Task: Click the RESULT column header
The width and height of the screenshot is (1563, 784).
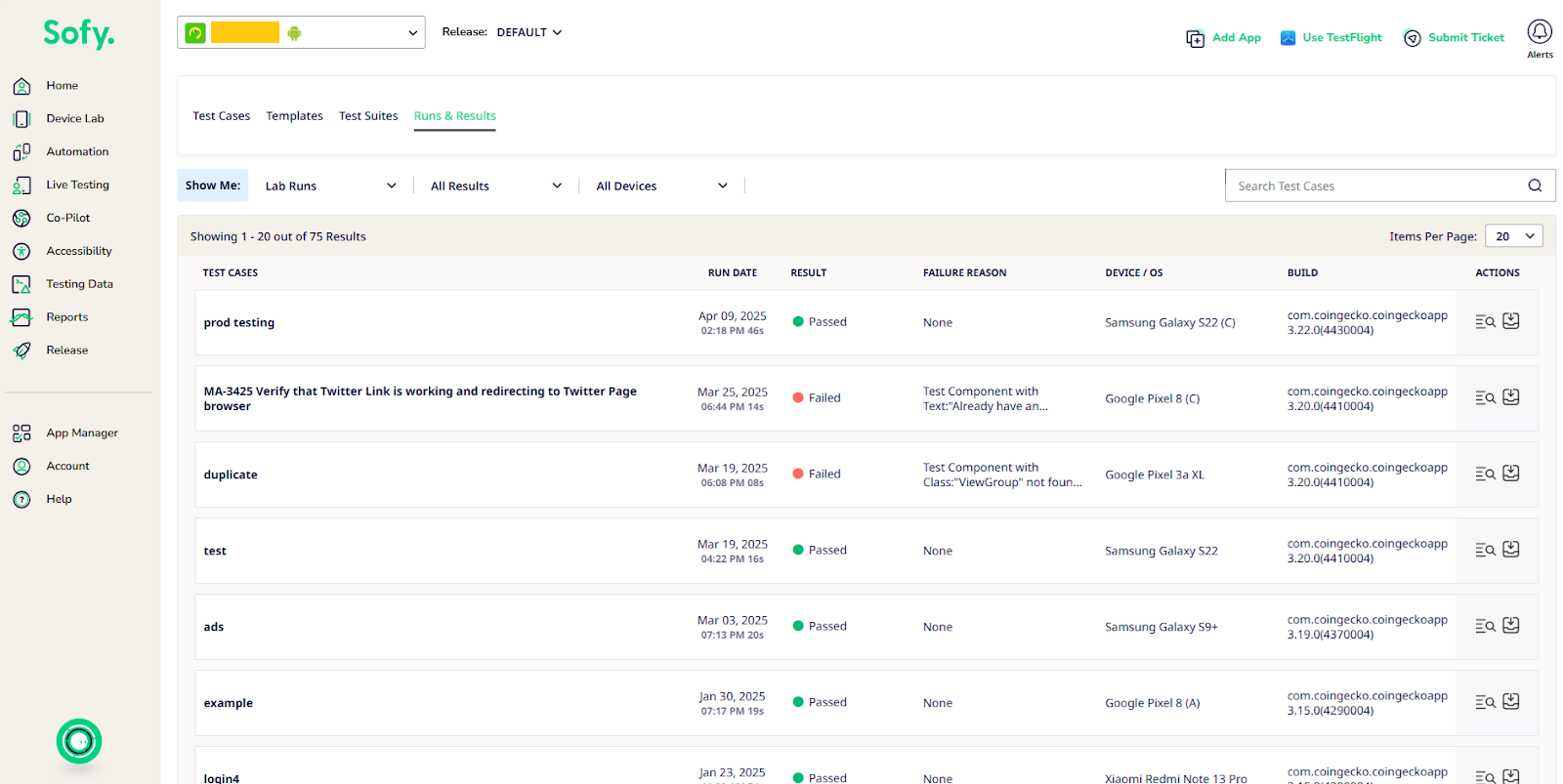Action: 808,273
